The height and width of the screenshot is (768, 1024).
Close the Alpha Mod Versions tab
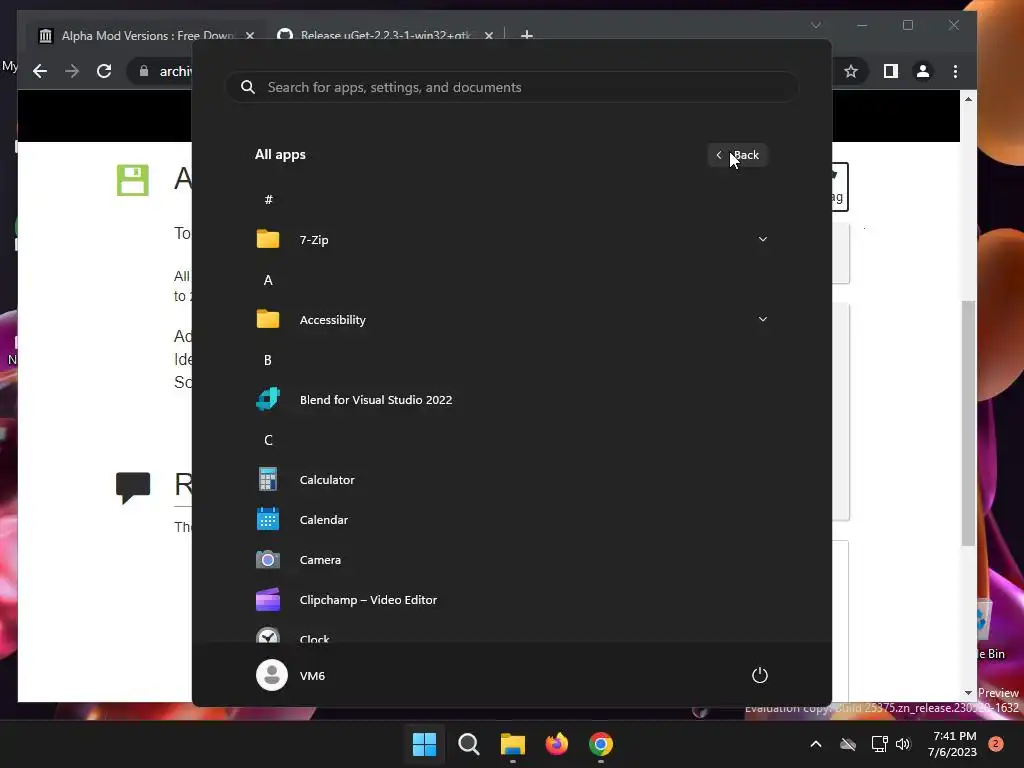[x=249, y=35]
